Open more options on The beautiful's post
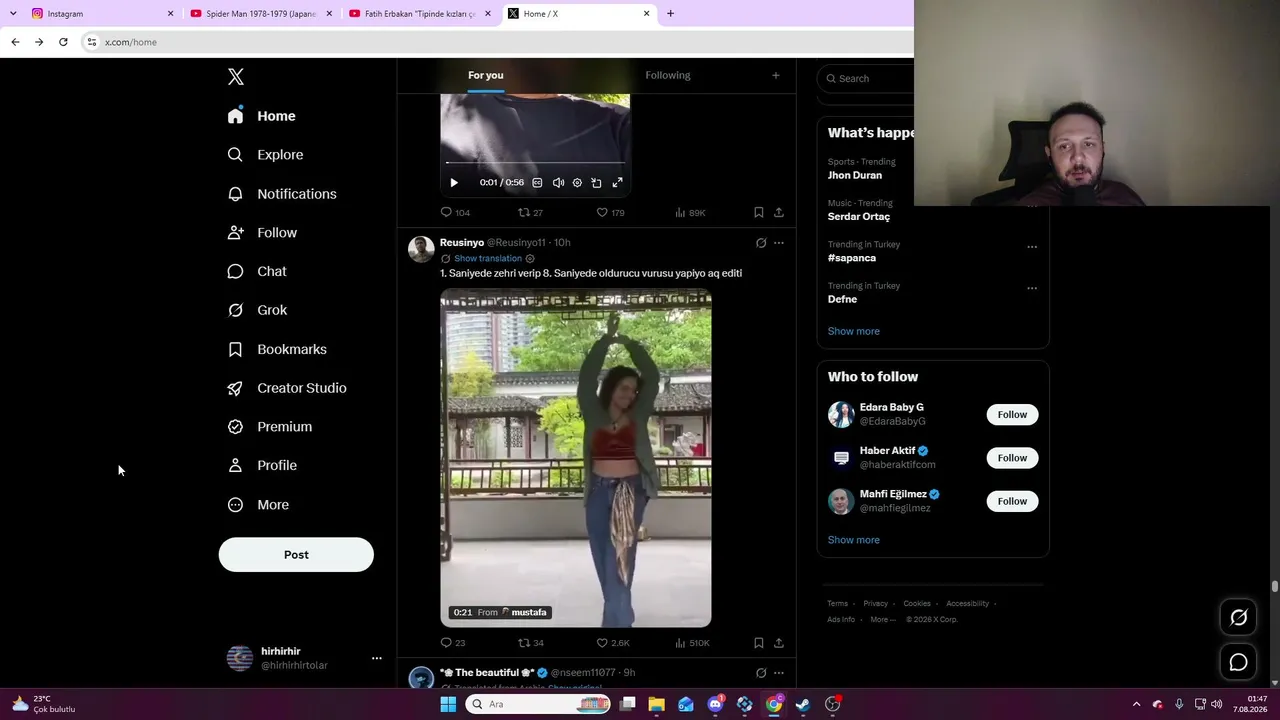This screenshot has width=1280, height=720. (x=779, y=673)
